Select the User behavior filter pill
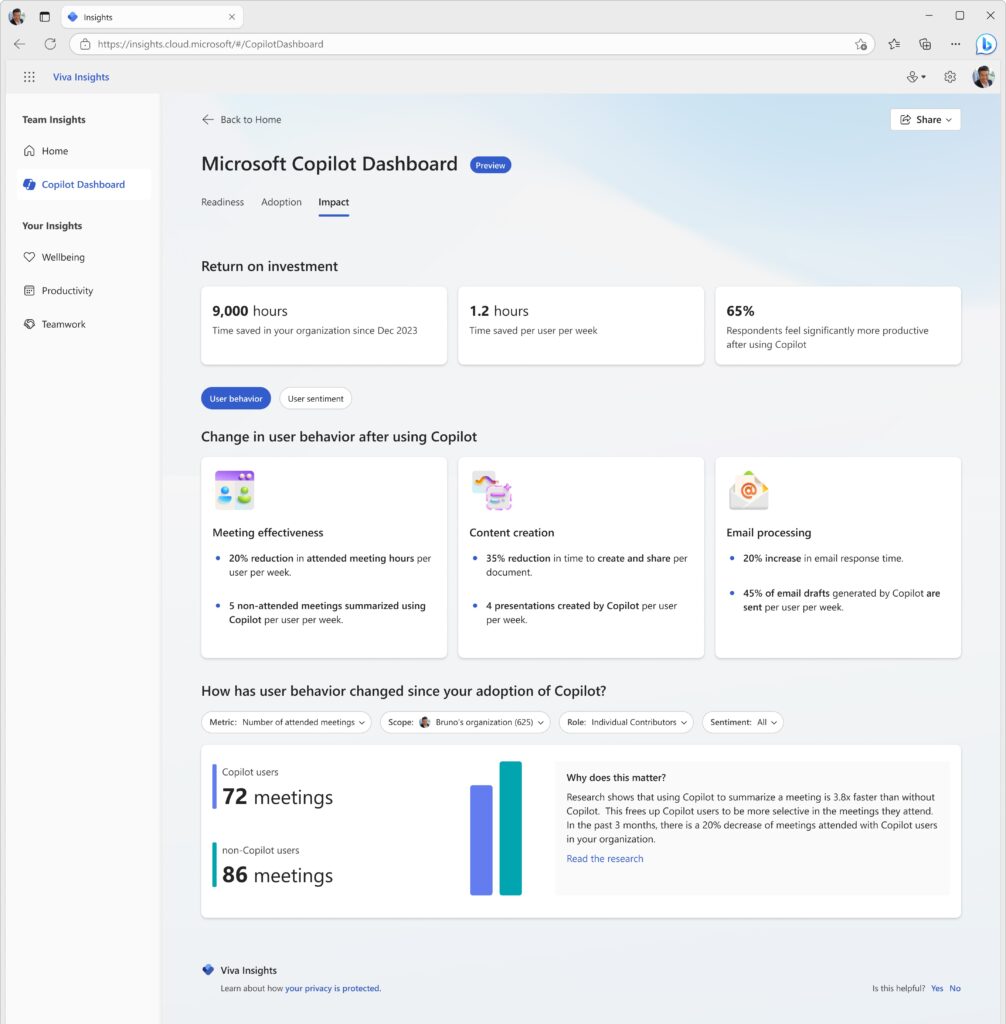The image size is (1006, 1024). point(235,398)
